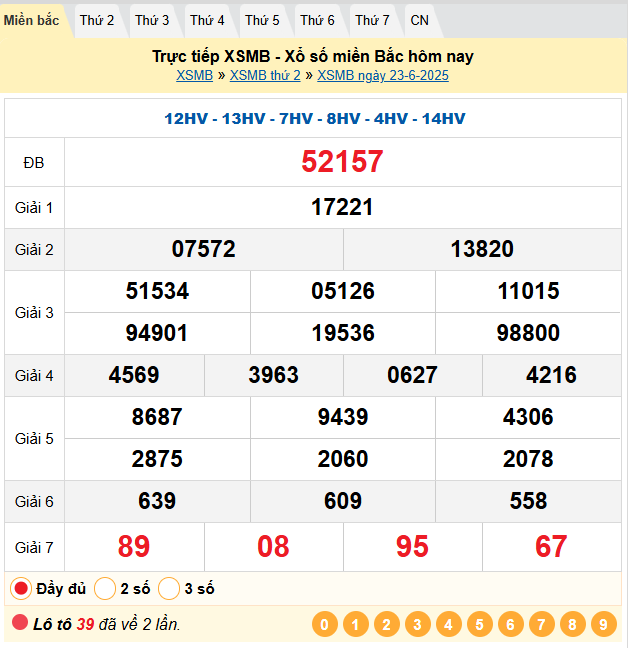Click the Giải 7 row label
This screenshot has height=648, width=628.
34,548
